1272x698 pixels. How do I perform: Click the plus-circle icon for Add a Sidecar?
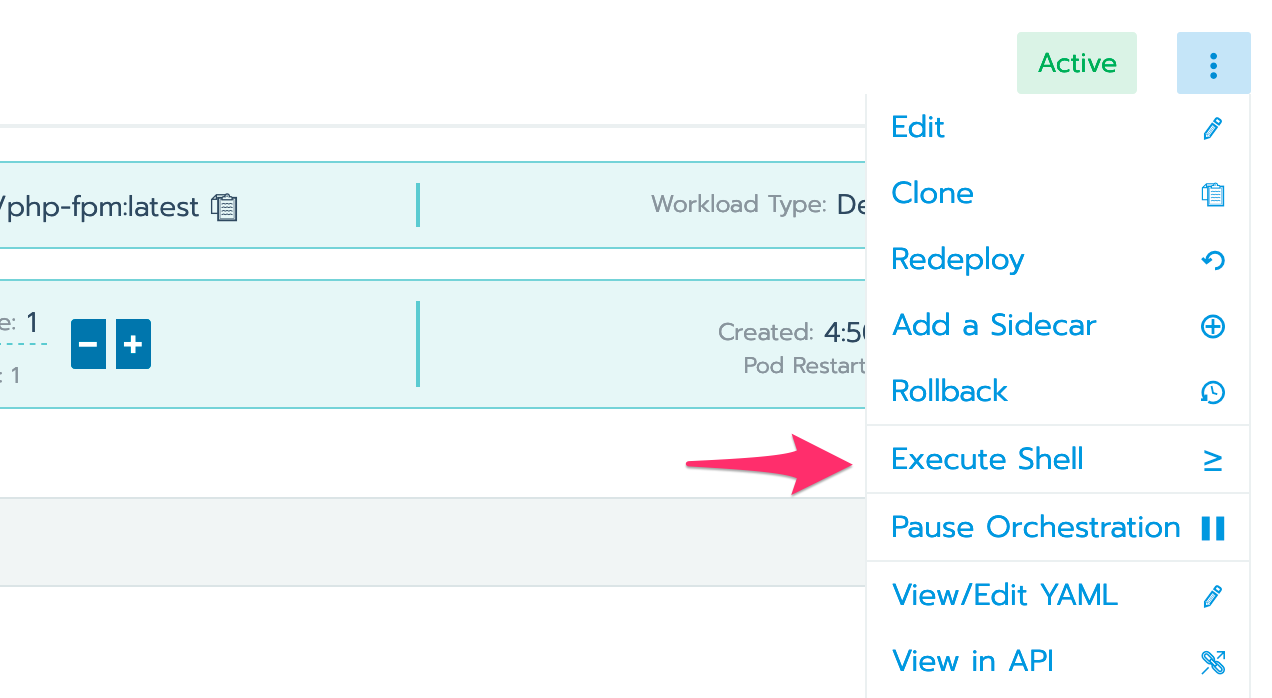(1212, 326)
